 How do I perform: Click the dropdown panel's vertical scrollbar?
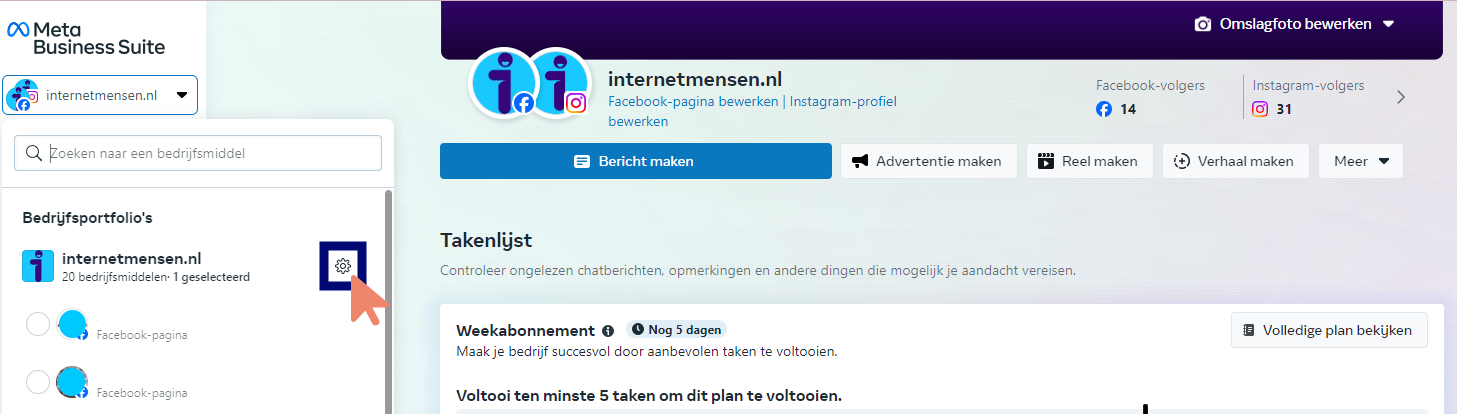coord(388,300)
